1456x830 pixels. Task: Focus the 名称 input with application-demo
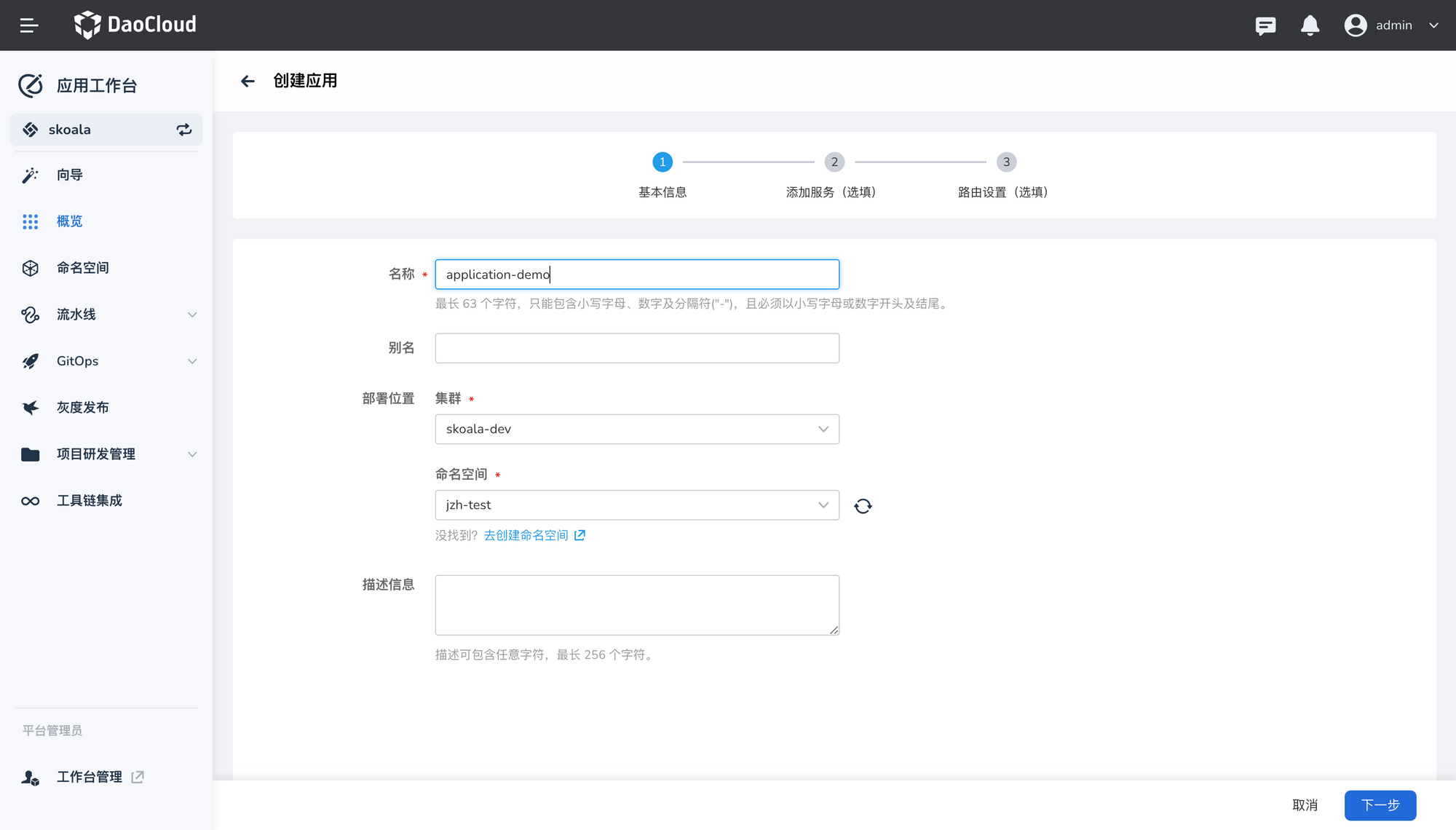(x=637, y=274)
